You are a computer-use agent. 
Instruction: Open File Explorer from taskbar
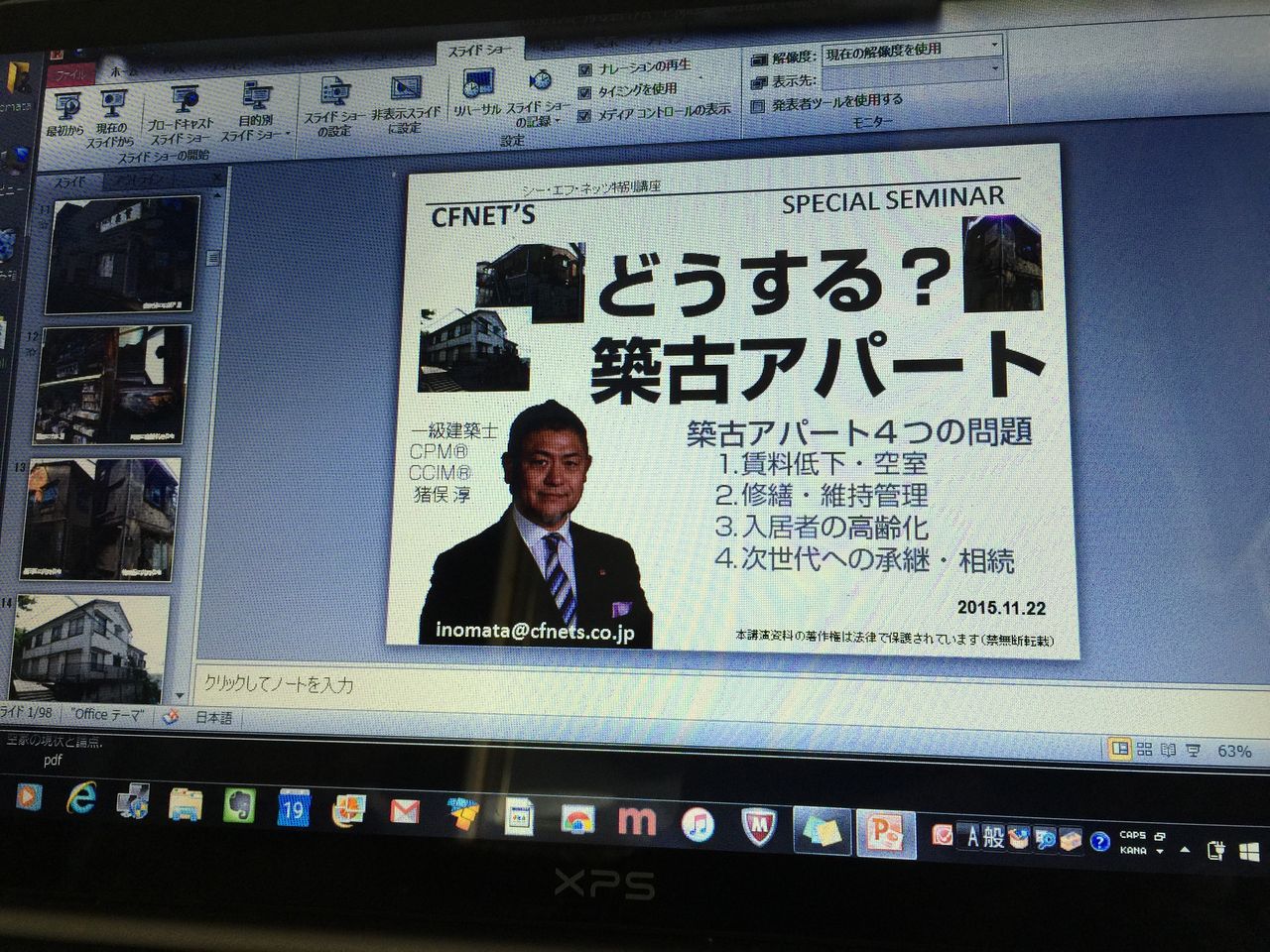(x=186, y=803)
